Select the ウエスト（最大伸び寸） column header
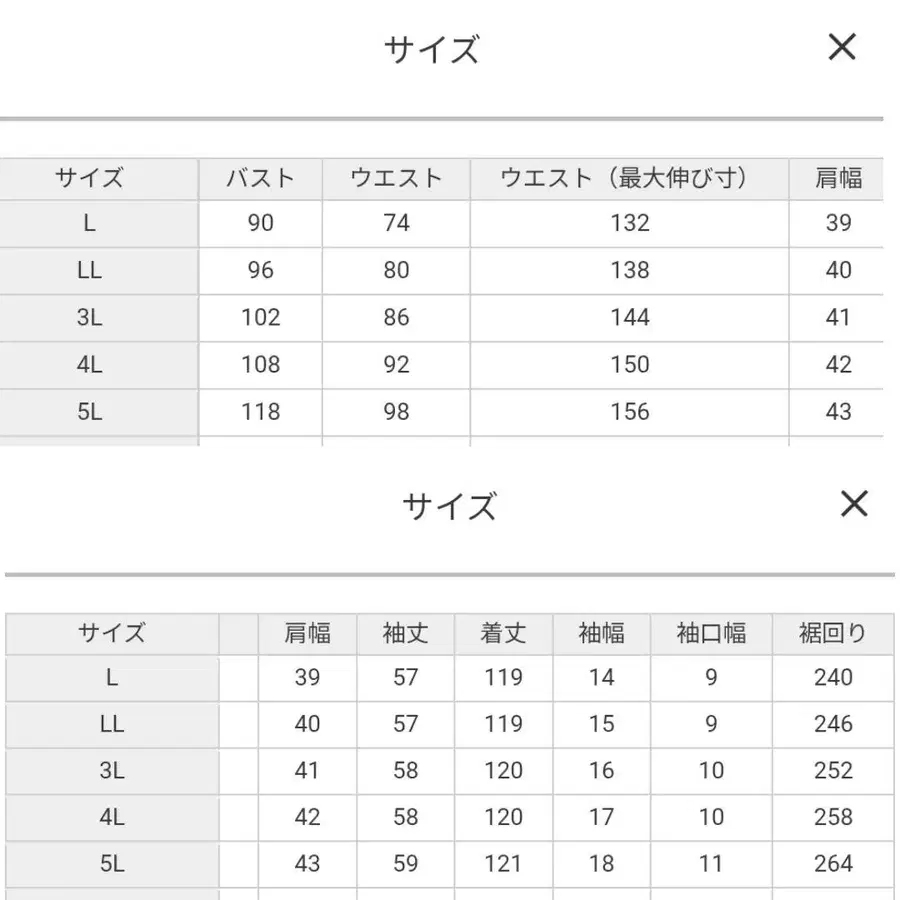The height and width of the screenshot is (900, 900). coord(629,179)
